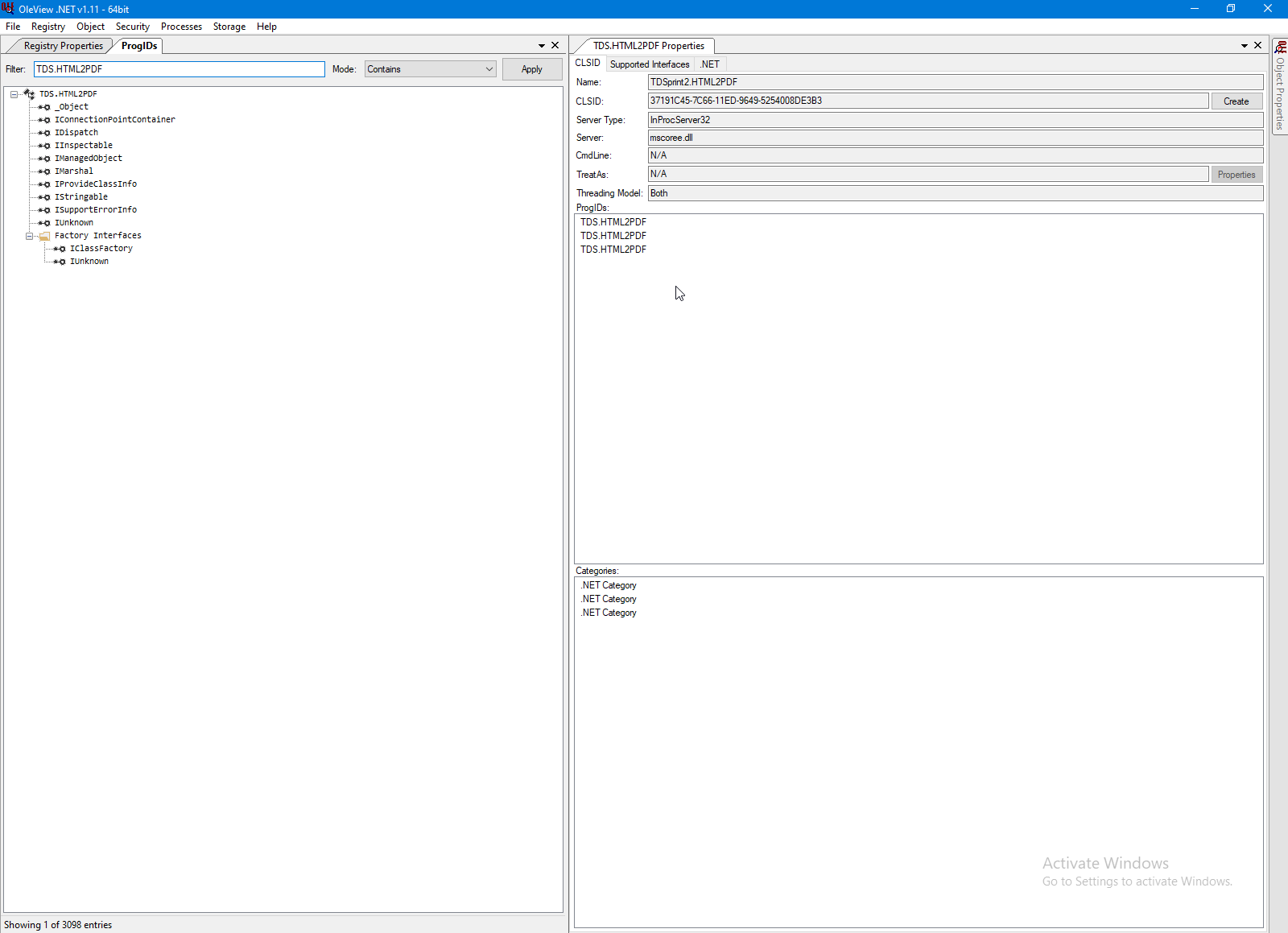Image resolution: width=1288 pixels, height=933 pixels.
Task: Click the TreatAs field
Action: (928, 174)
